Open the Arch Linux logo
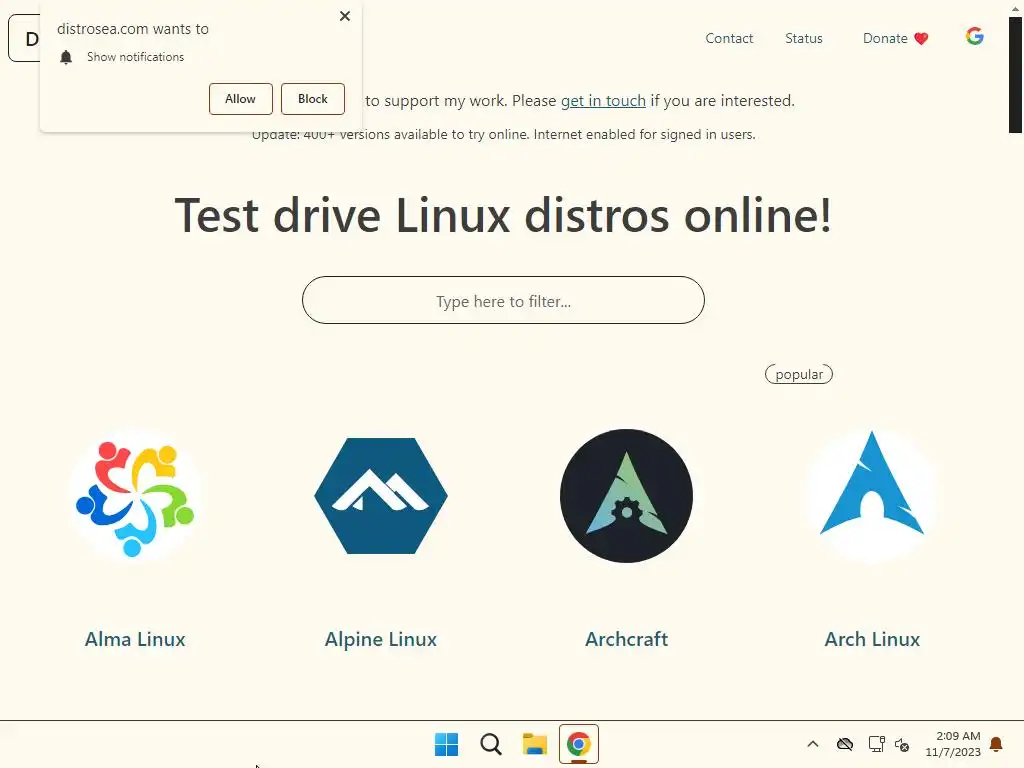The image size is (1024, 768). tap(872, 496)
